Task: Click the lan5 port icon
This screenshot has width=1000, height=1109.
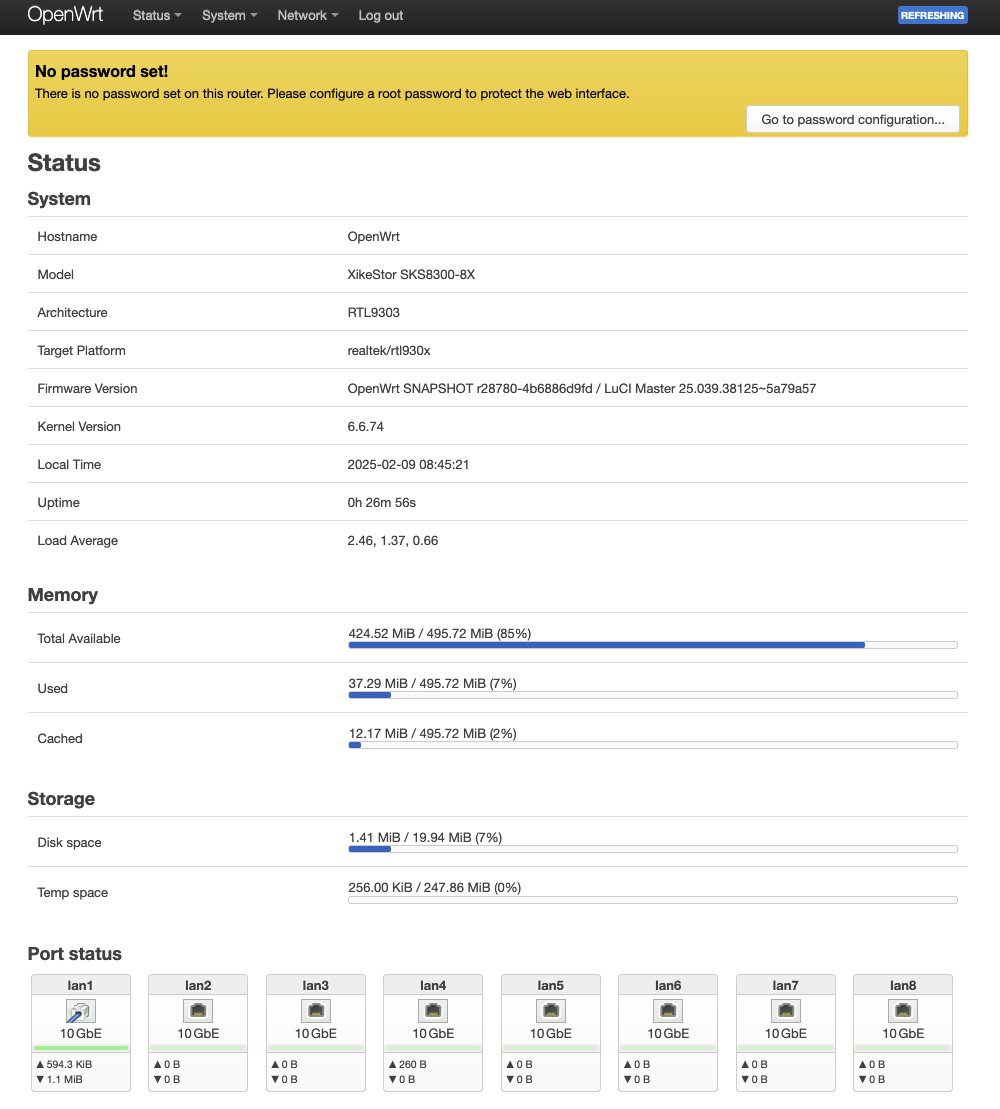Action: point(551,1011)
